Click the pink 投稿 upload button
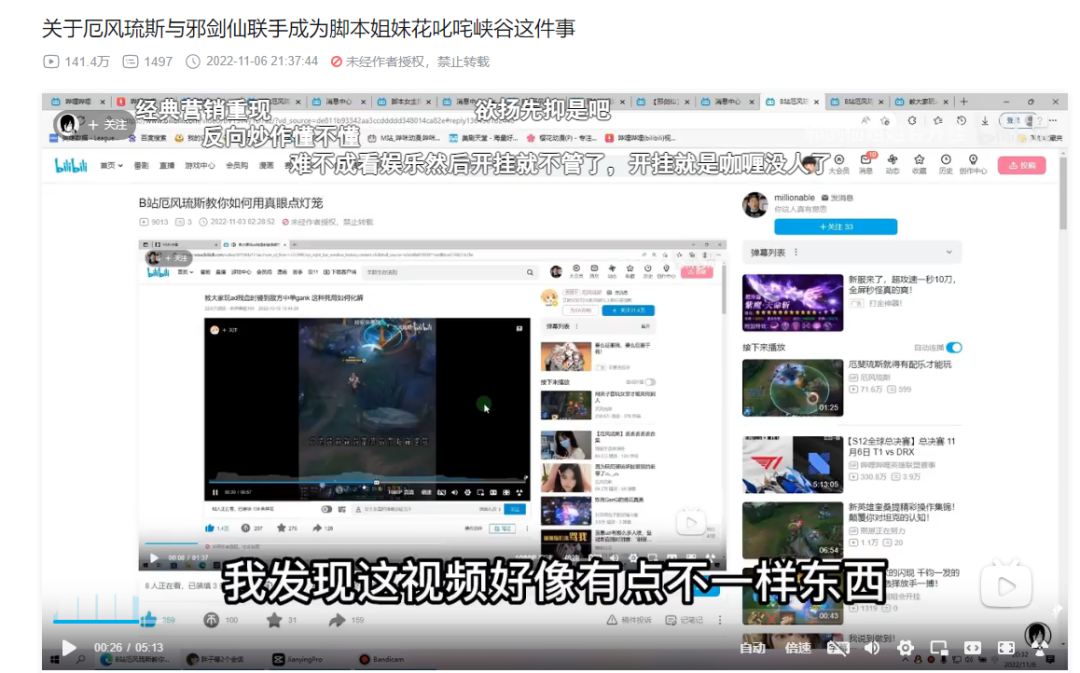 pyautogui.click(x=1021, y=165)
